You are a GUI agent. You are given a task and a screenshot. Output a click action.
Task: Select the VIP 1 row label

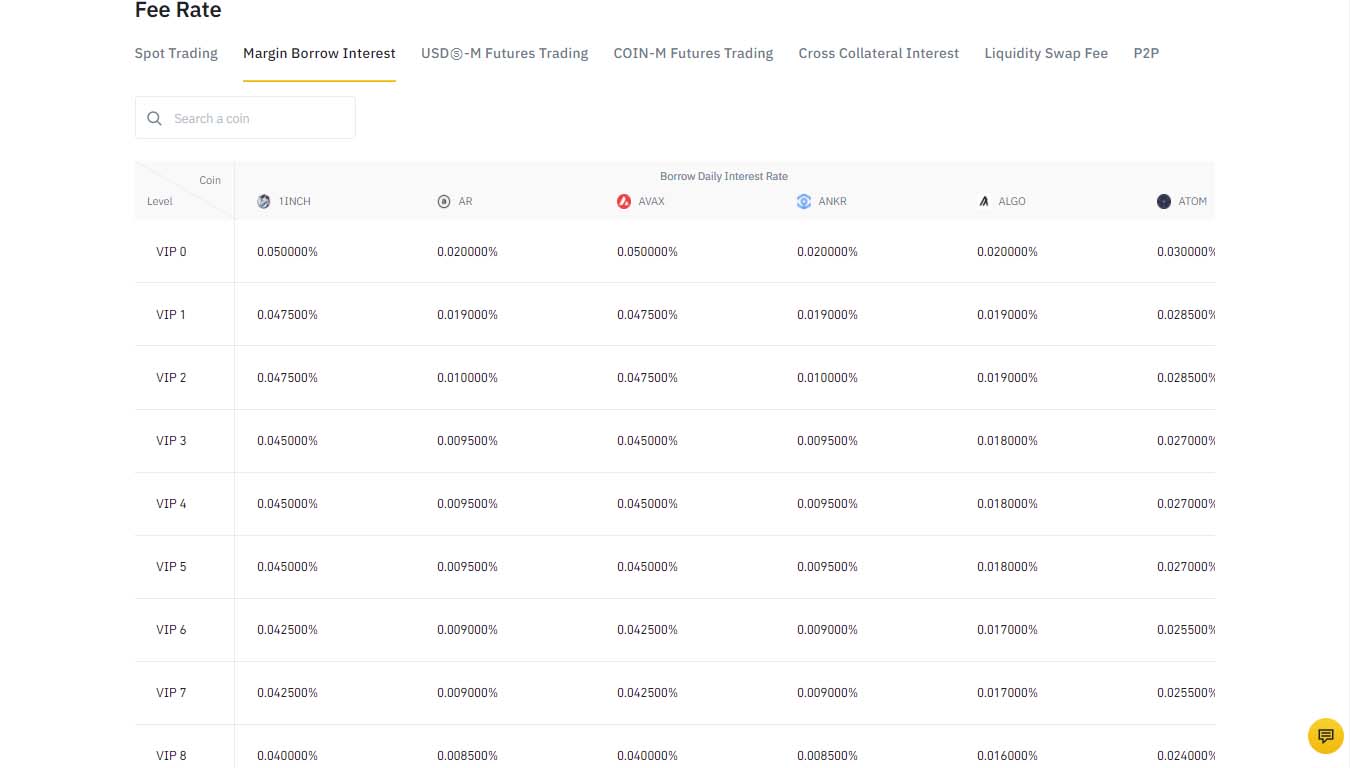point(171,315)
